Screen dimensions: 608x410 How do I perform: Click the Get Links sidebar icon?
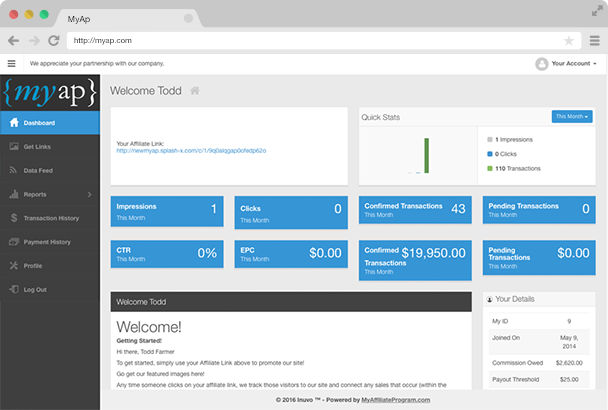[x=12, y=147]
